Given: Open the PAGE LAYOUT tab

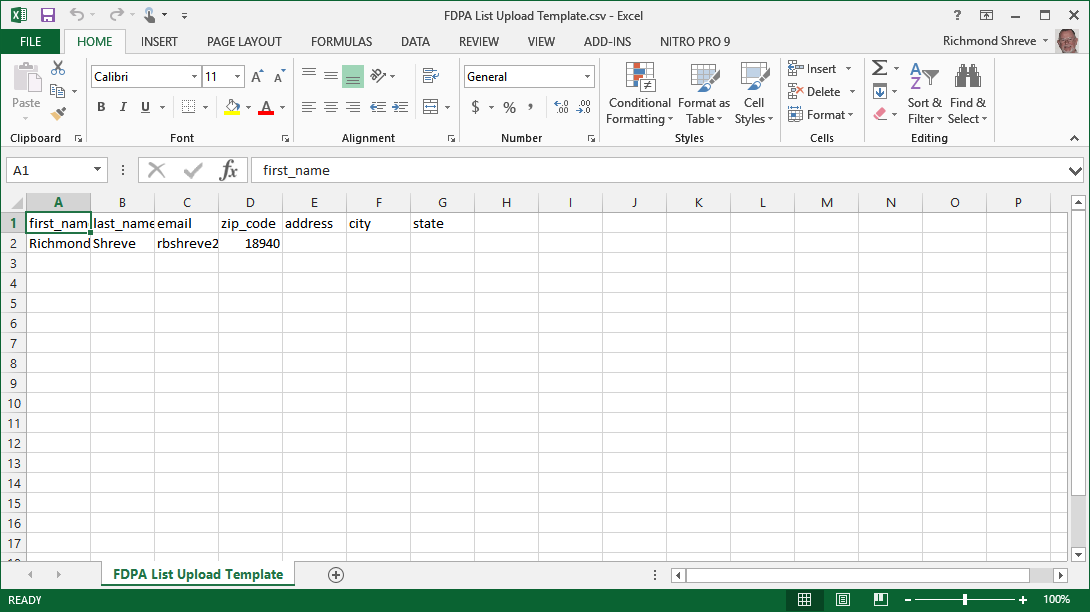Looking at the screenshot, I should 244,42.
